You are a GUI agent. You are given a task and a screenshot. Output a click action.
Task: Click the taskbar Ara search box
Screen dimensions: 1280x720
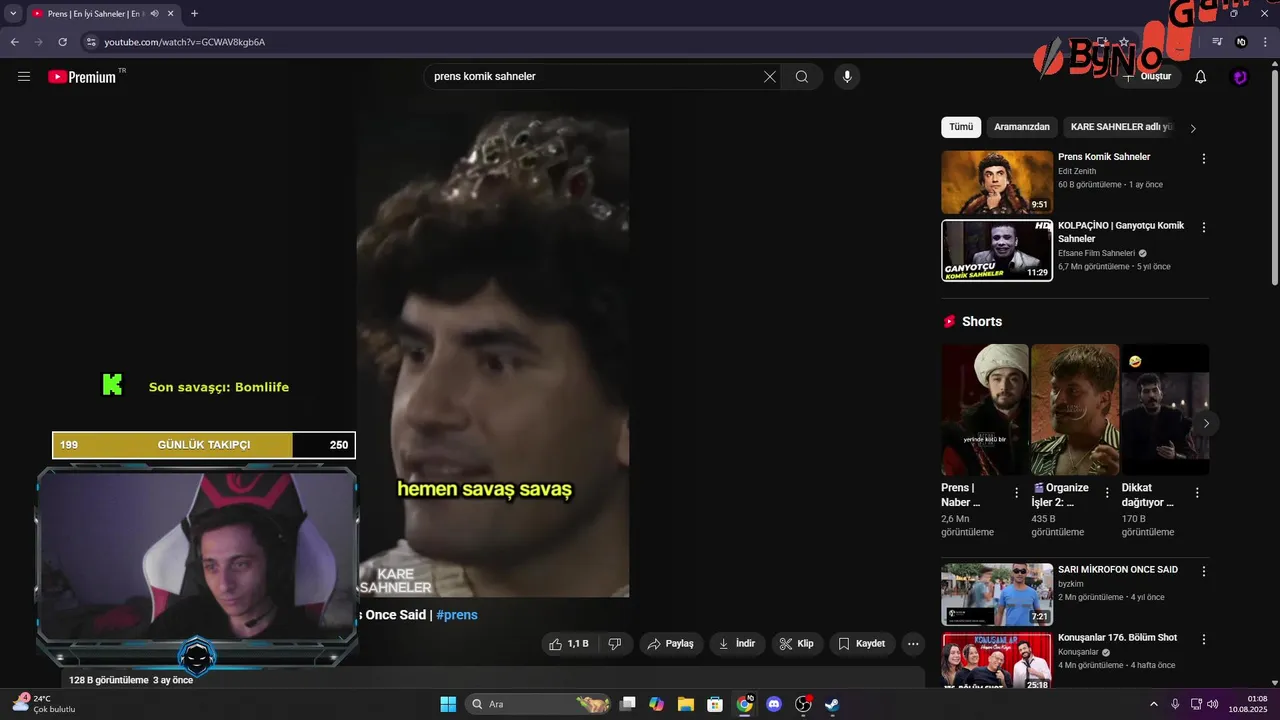pos(538,704)
